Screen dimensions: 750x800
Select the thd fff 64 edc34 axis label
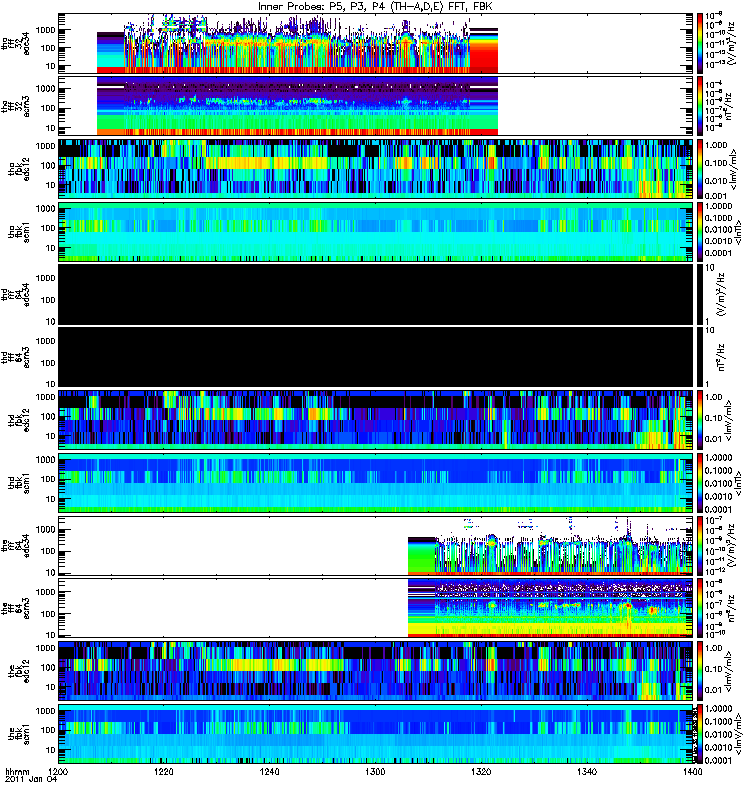[x=16, y=295]
